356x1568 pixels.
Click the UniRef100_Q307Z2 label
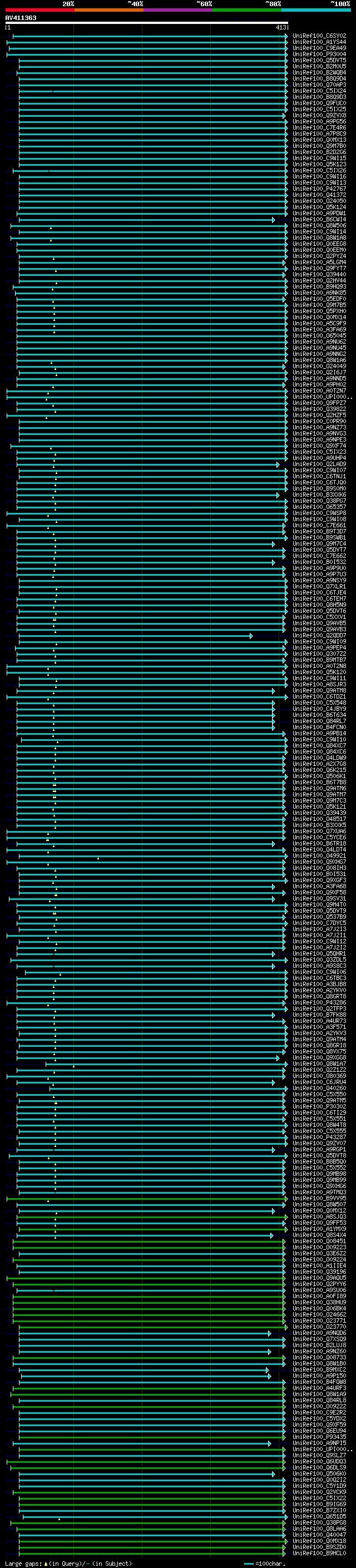pos(319,654)
